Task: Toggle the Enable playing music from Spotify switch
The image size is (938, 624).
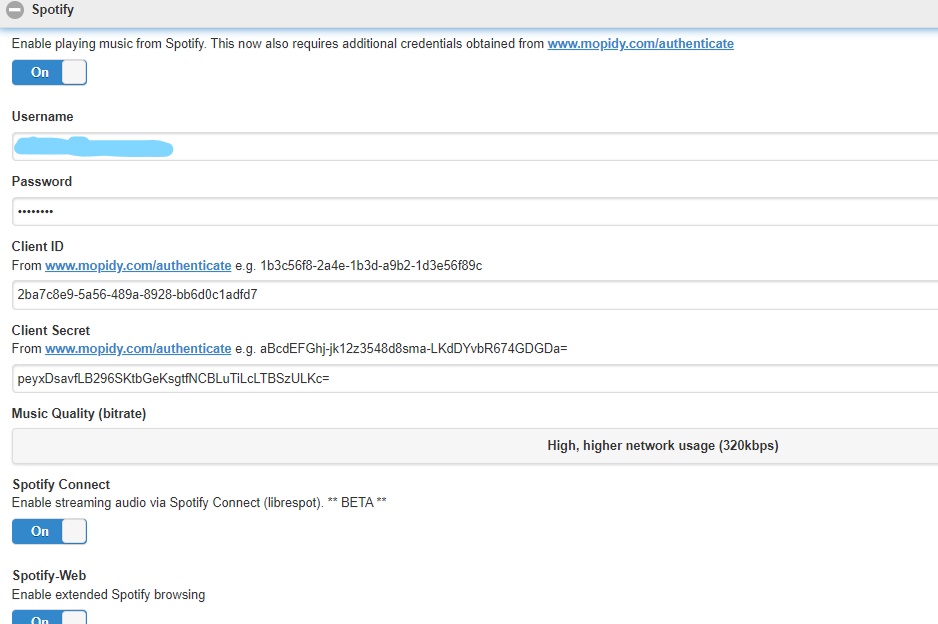Action: (x=49, y=72)
